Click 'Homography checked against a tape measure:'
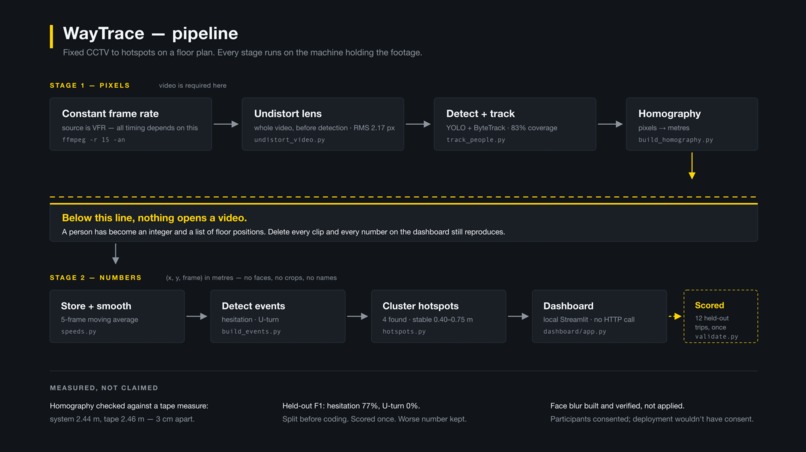The height and width of the screenshot is (452, 806). pos(129,406)
